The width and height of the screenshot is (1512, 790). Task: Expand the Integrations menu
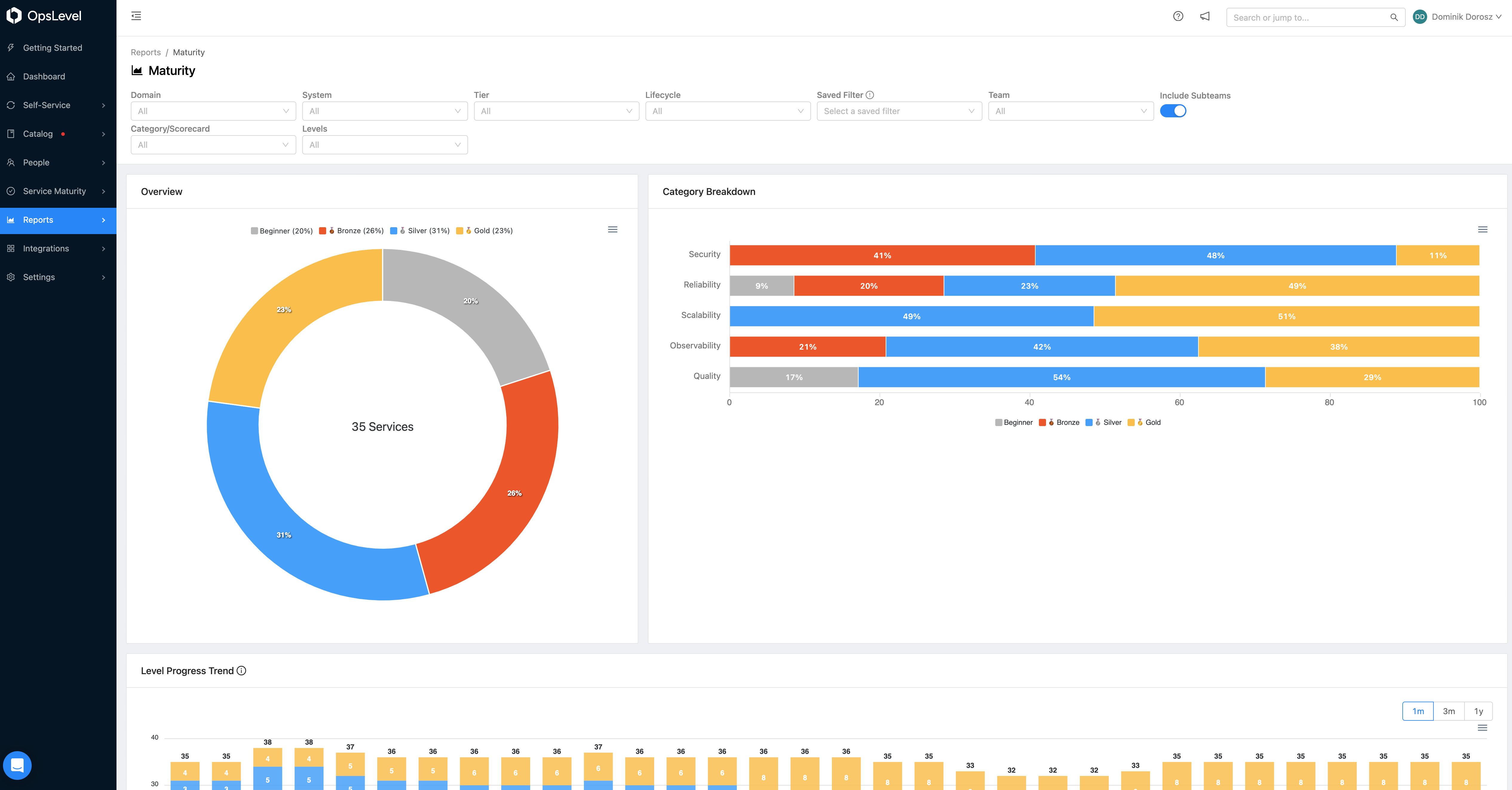(58, 249)
